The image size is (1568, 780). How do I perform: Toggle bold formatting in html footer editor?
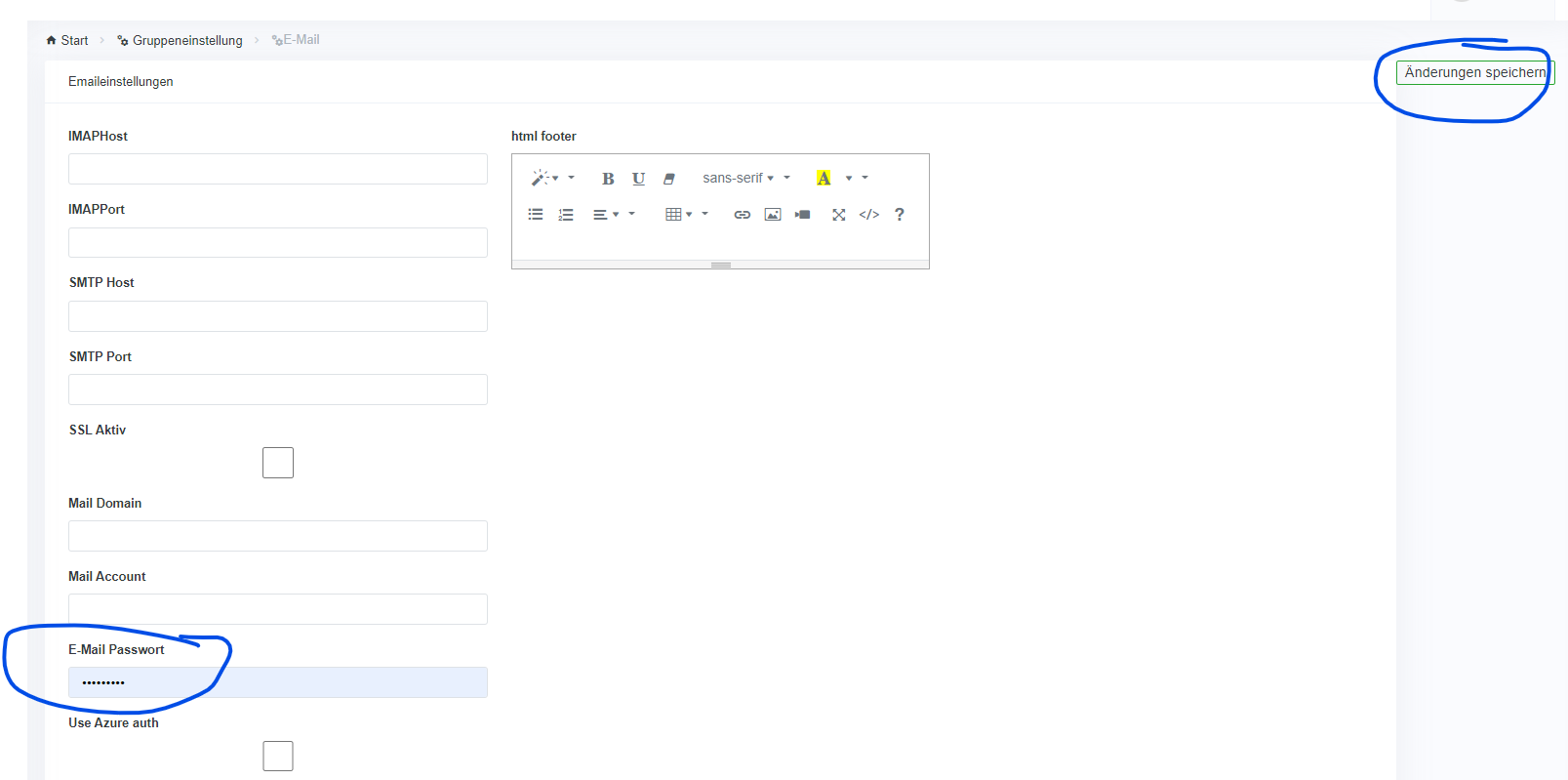[x=608, y=179]
